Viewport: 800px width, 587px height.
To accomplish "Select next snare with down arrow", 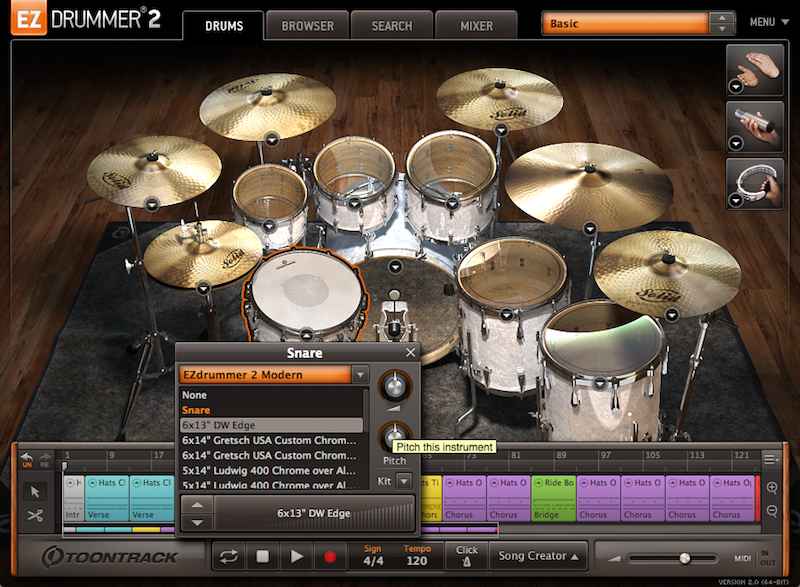I will tap(197, 523).
